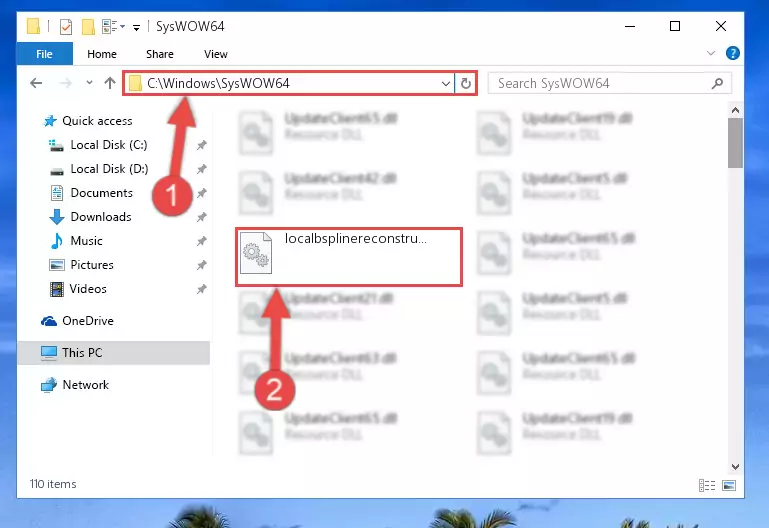Click the pin icon beside Videos

(202, 289)
